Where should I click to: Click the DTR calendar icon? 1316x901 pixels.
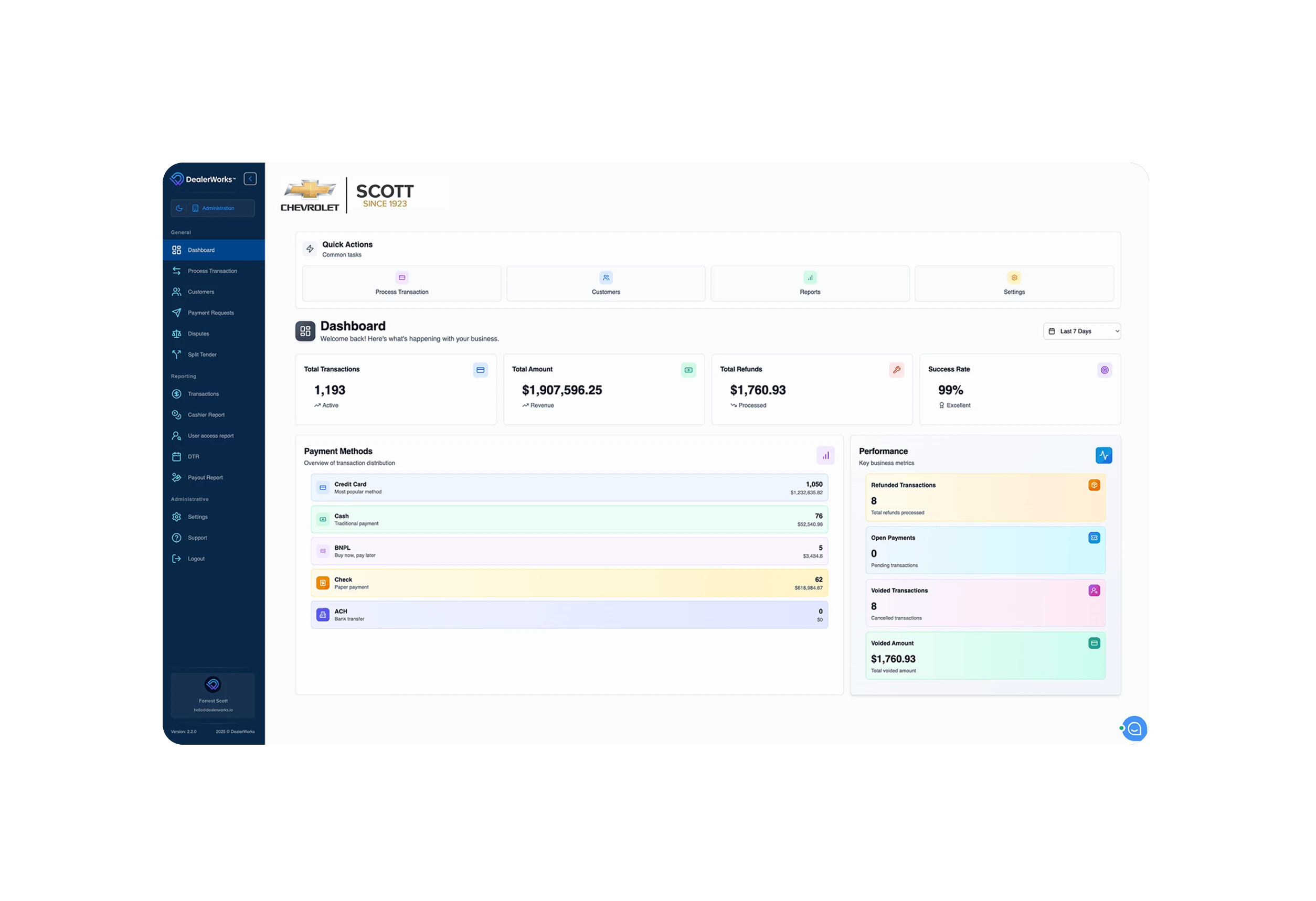coord(177,457)
